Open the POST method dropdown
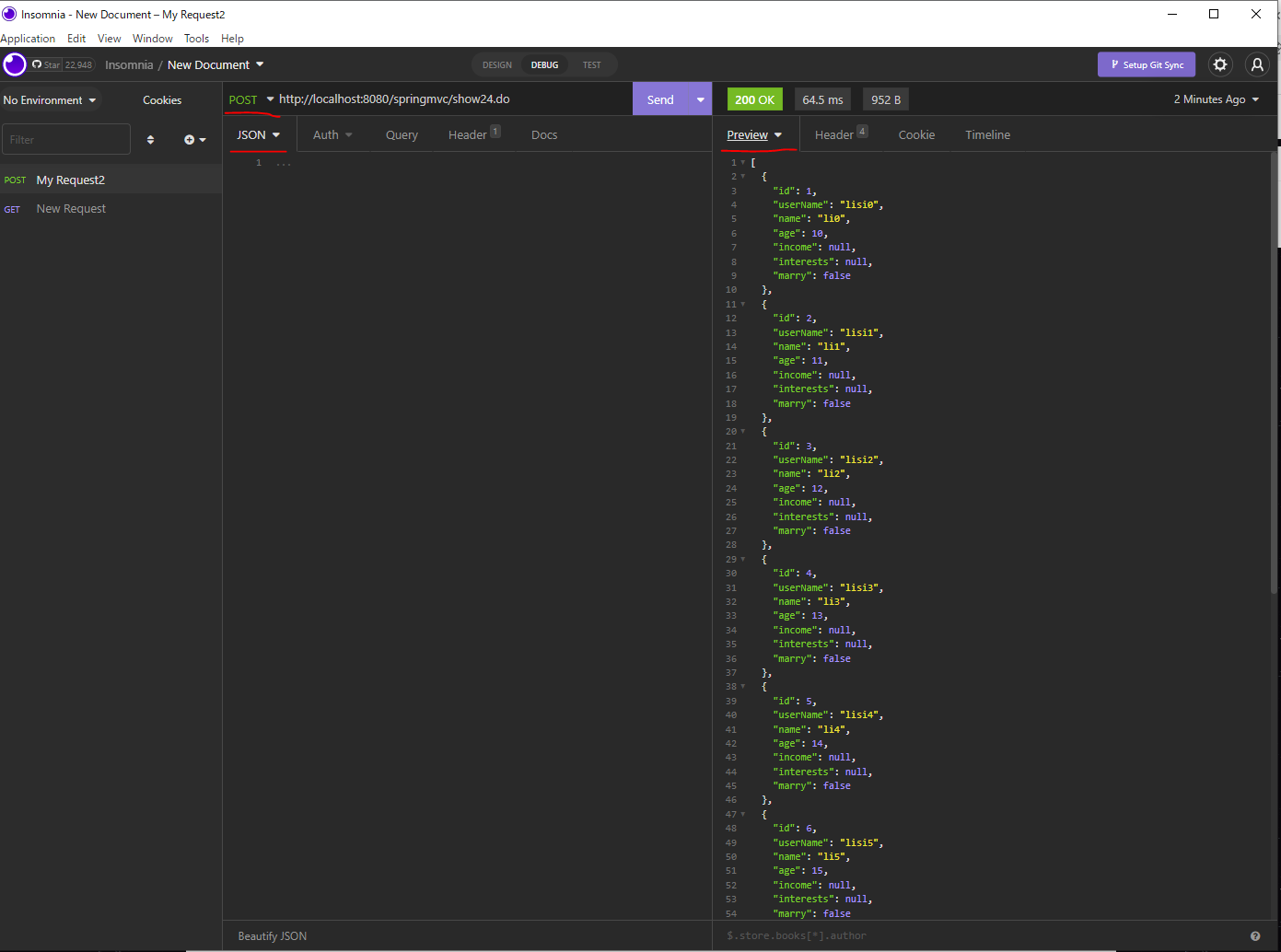Image resolution: width=1281 pixels, height=952 pixels. tap(251, 99)
